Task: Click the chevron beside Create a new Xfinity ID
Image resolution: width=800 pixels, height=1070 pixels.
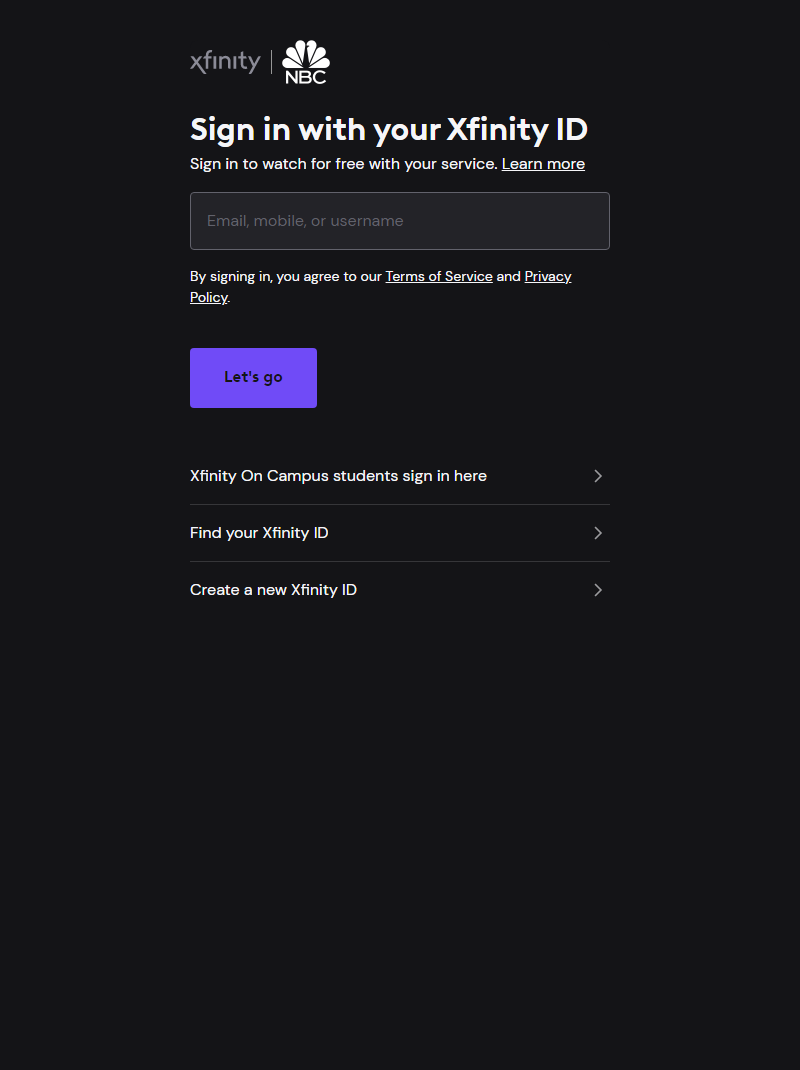Action: [x=598, y=590]
